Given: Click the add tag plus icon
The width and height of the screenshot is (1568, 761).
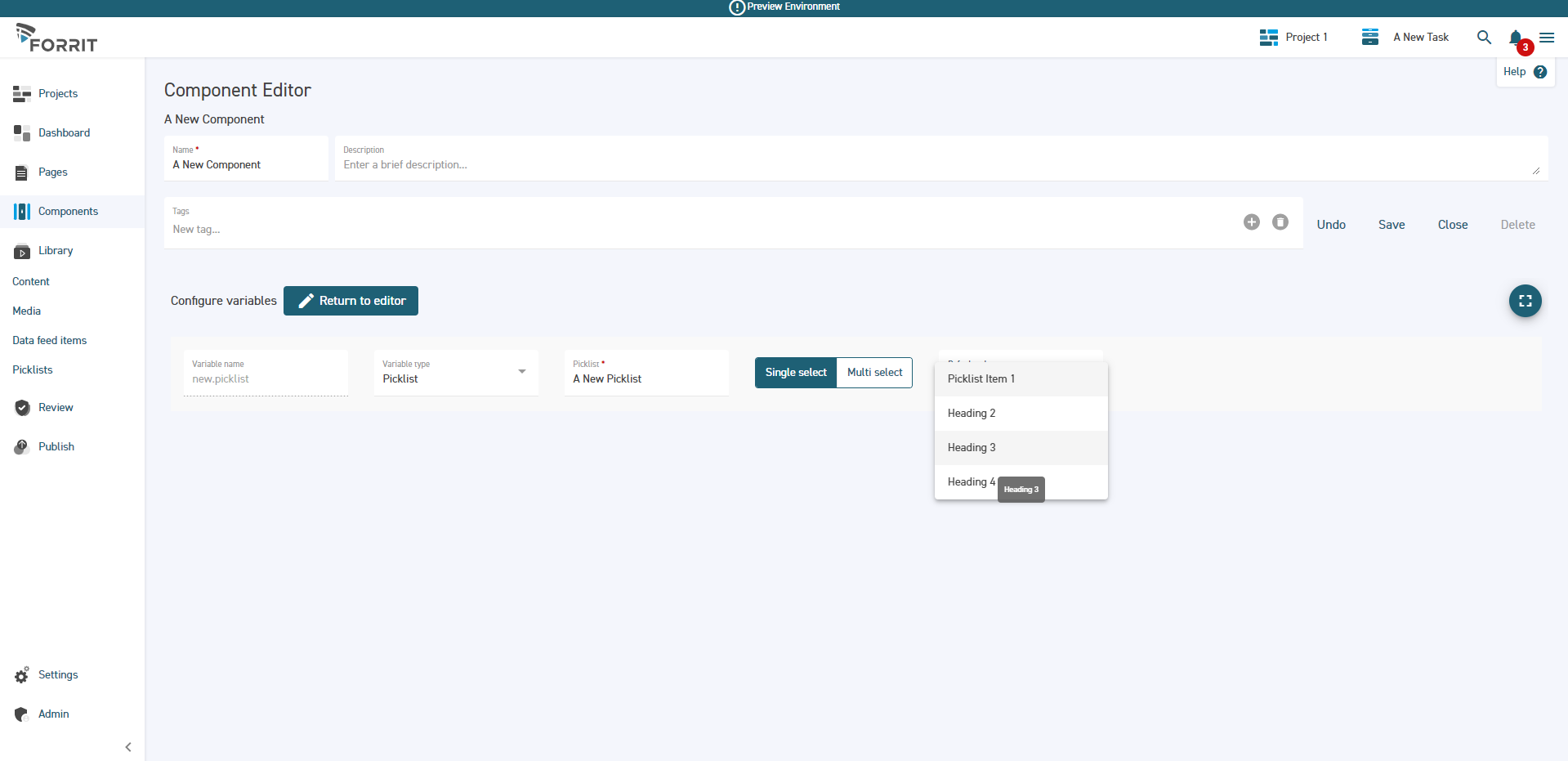Looking at the screenshot, I should [x=1251, y=222].
